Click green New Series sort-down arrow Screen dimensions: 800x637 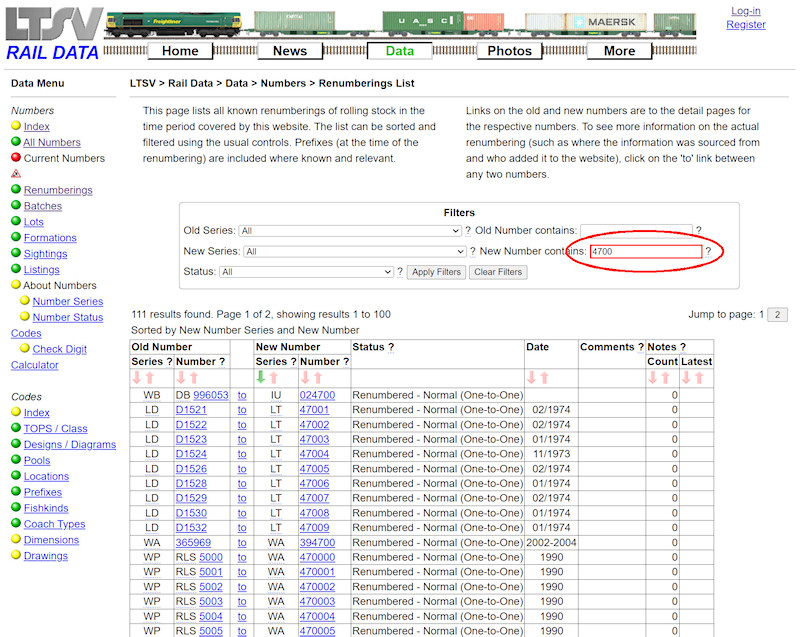tap(261, 378)
